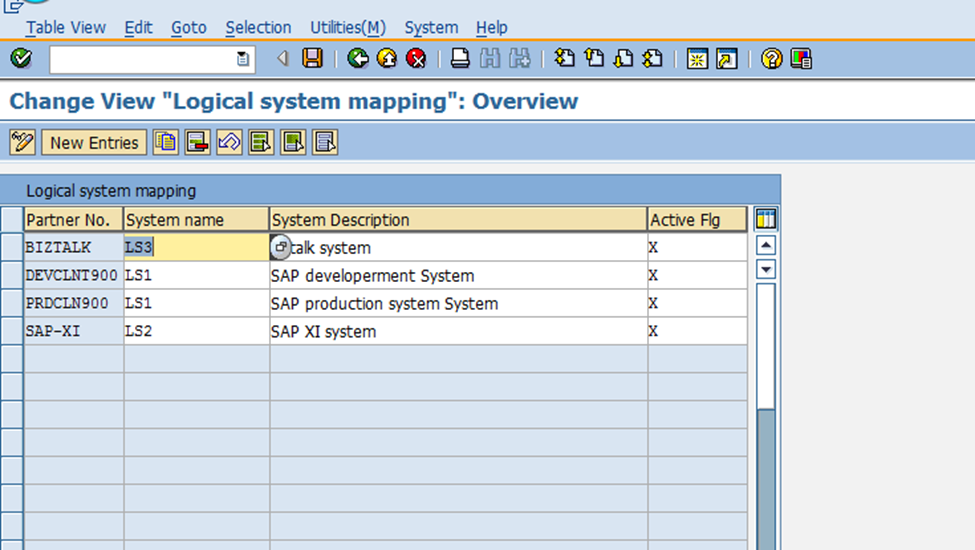Screen dimensions: 975x550
Task: Click the Deselect All icon
Action: click(325, 142)
